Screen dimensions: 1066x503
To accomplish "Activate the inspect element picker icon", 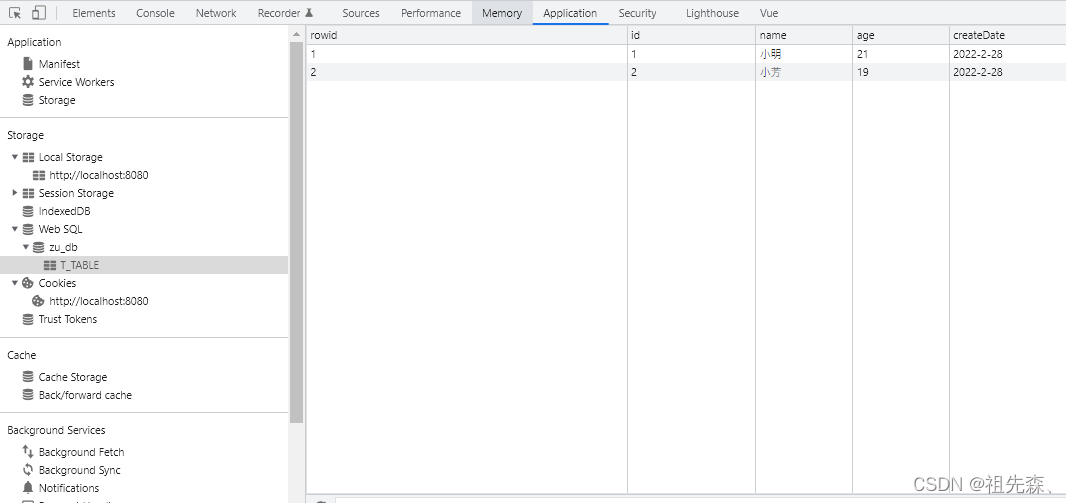I will [x=15, y=13].
